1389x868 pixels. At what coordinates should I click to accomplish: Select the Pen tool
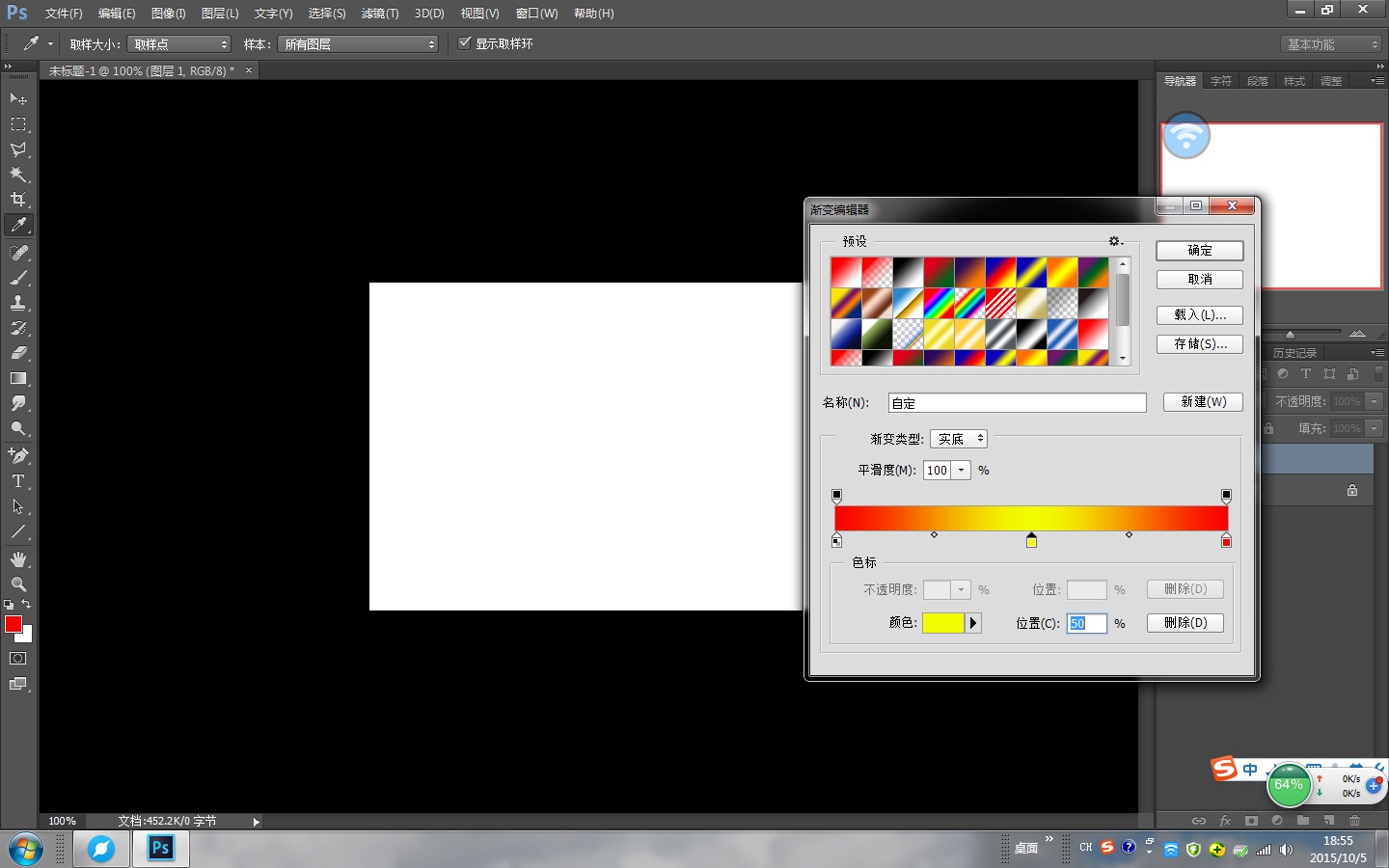coord(18,455)
